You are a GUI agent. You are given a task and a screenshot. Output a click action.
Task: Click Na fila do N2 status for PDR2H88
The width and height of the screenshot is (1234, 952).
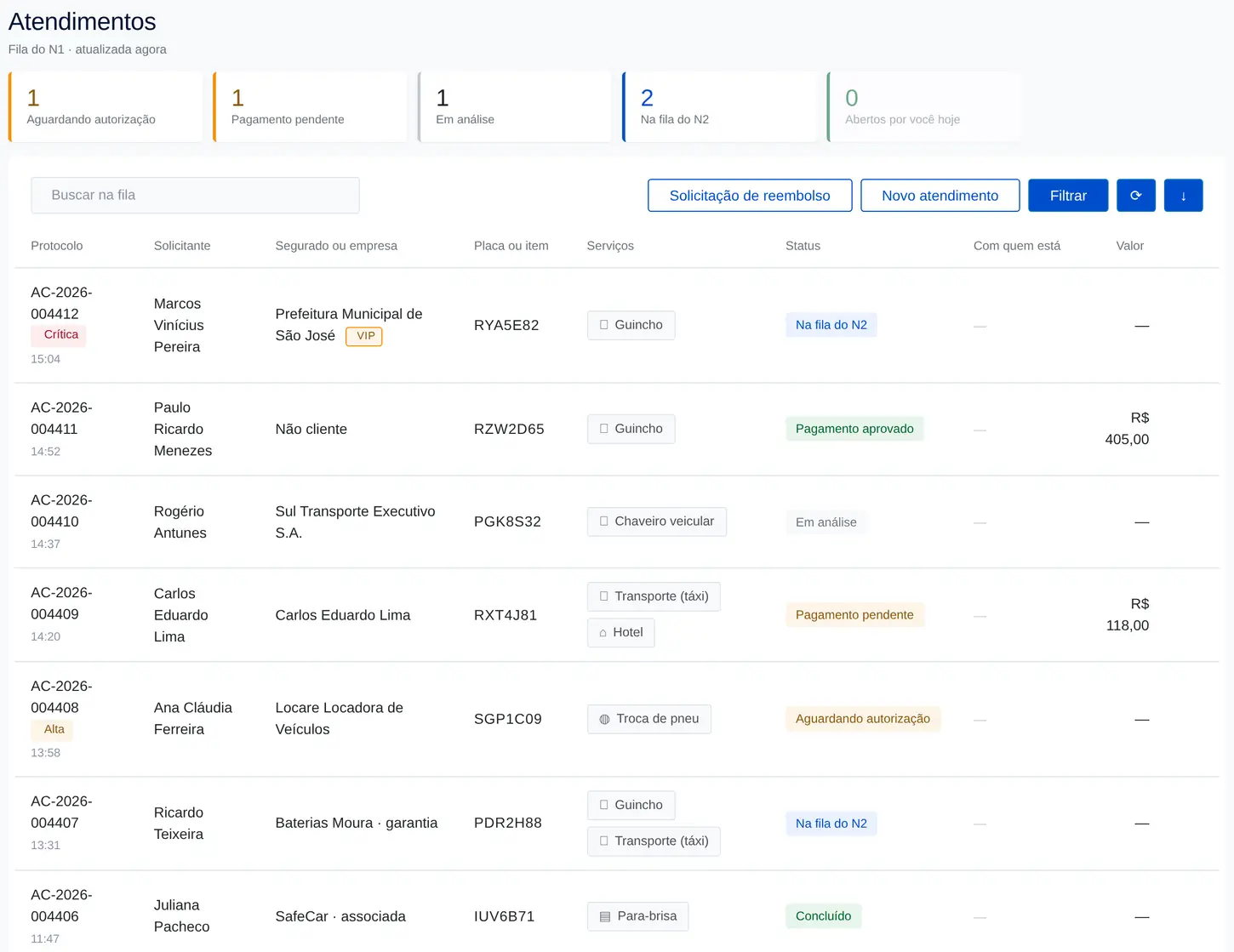[x=831, y=824]
